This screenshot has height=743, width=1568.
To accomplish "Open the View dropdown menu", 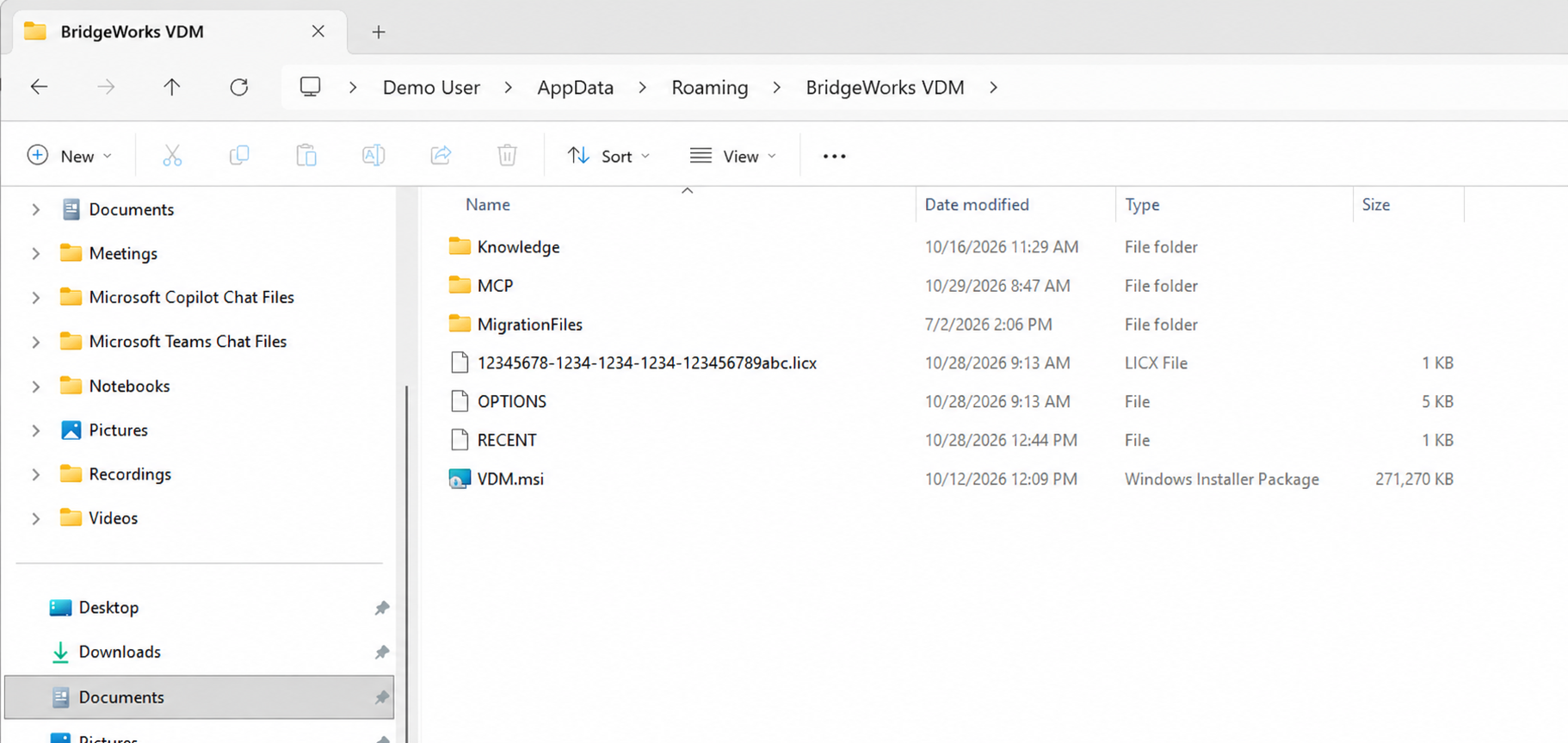I will click(x=733, y=156).
